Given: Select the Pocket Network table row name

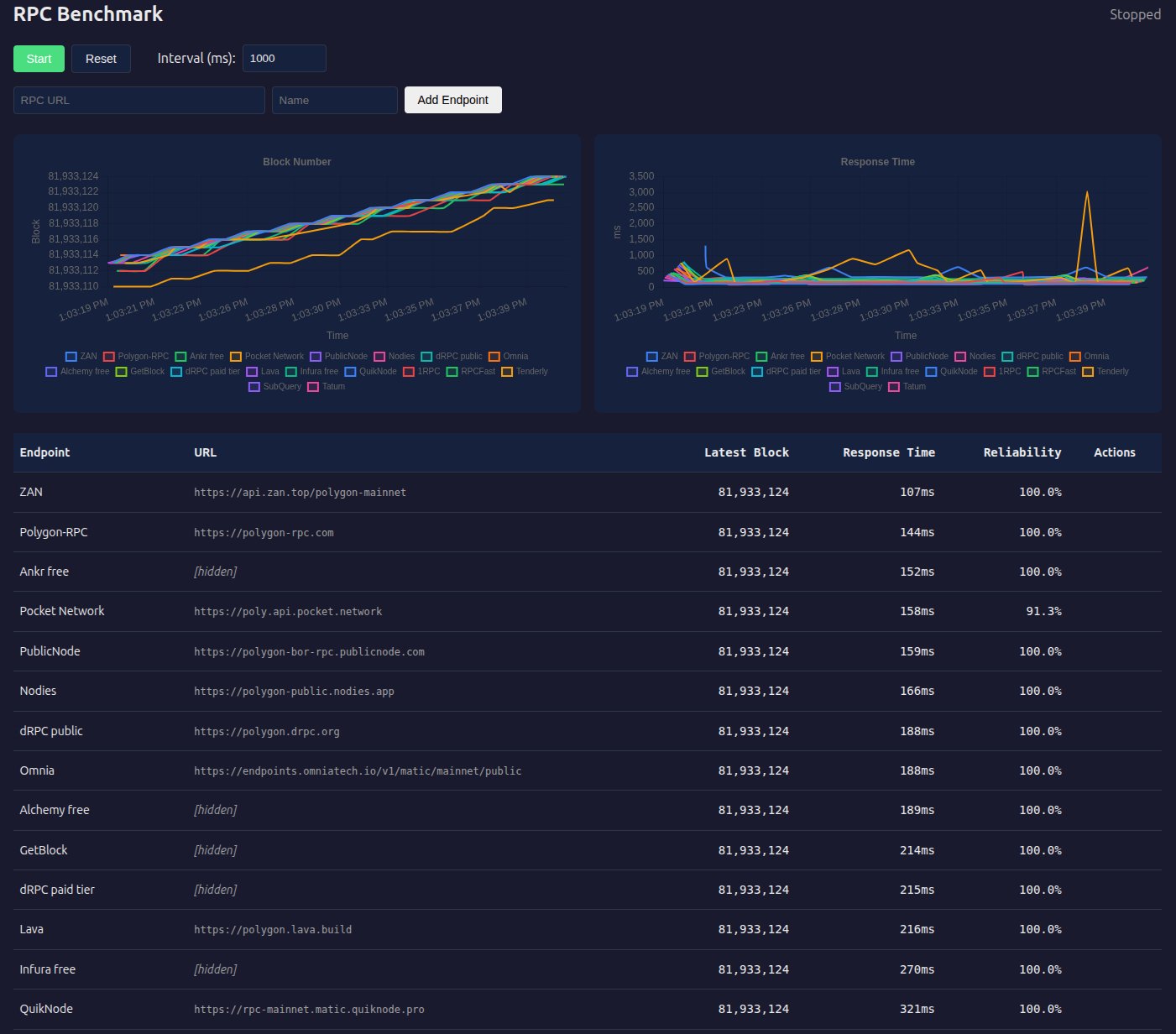Looking at the screenshot, I should [62, 611].
